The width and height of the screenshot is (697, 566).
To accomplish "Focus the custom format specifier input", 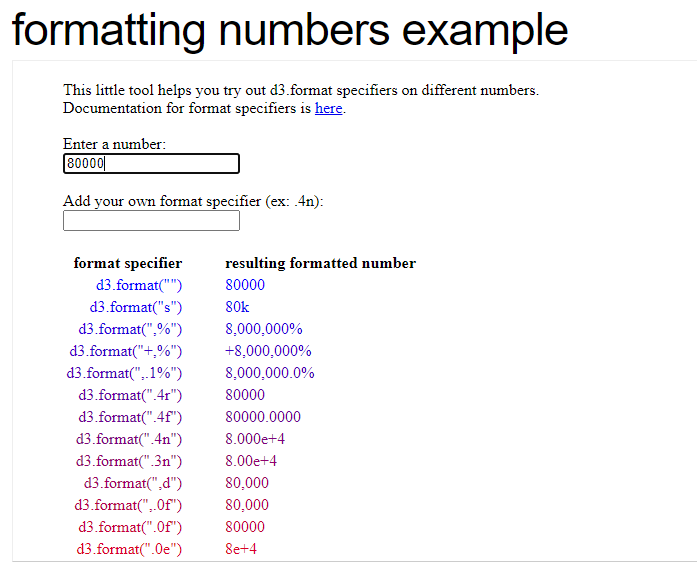I will (x=151, y=221).
